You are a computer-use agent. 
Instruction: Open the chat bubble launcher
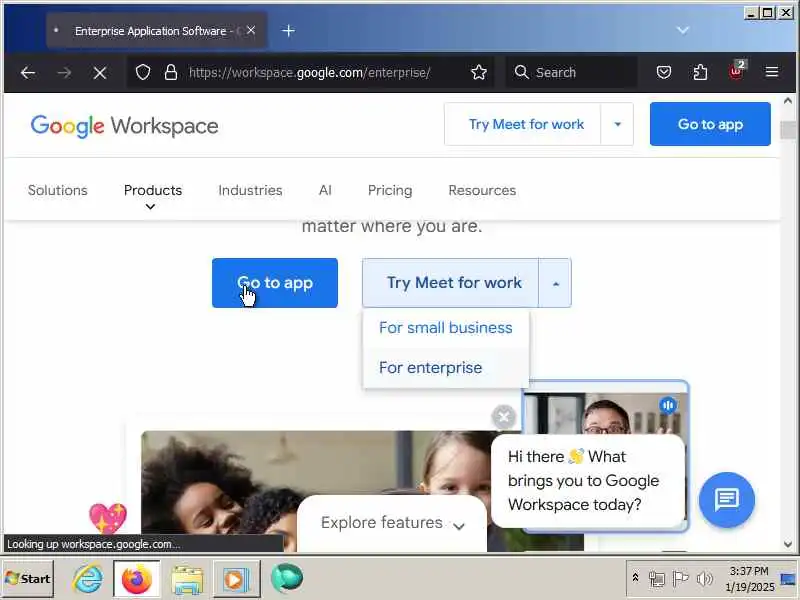(x=727, y=500)
